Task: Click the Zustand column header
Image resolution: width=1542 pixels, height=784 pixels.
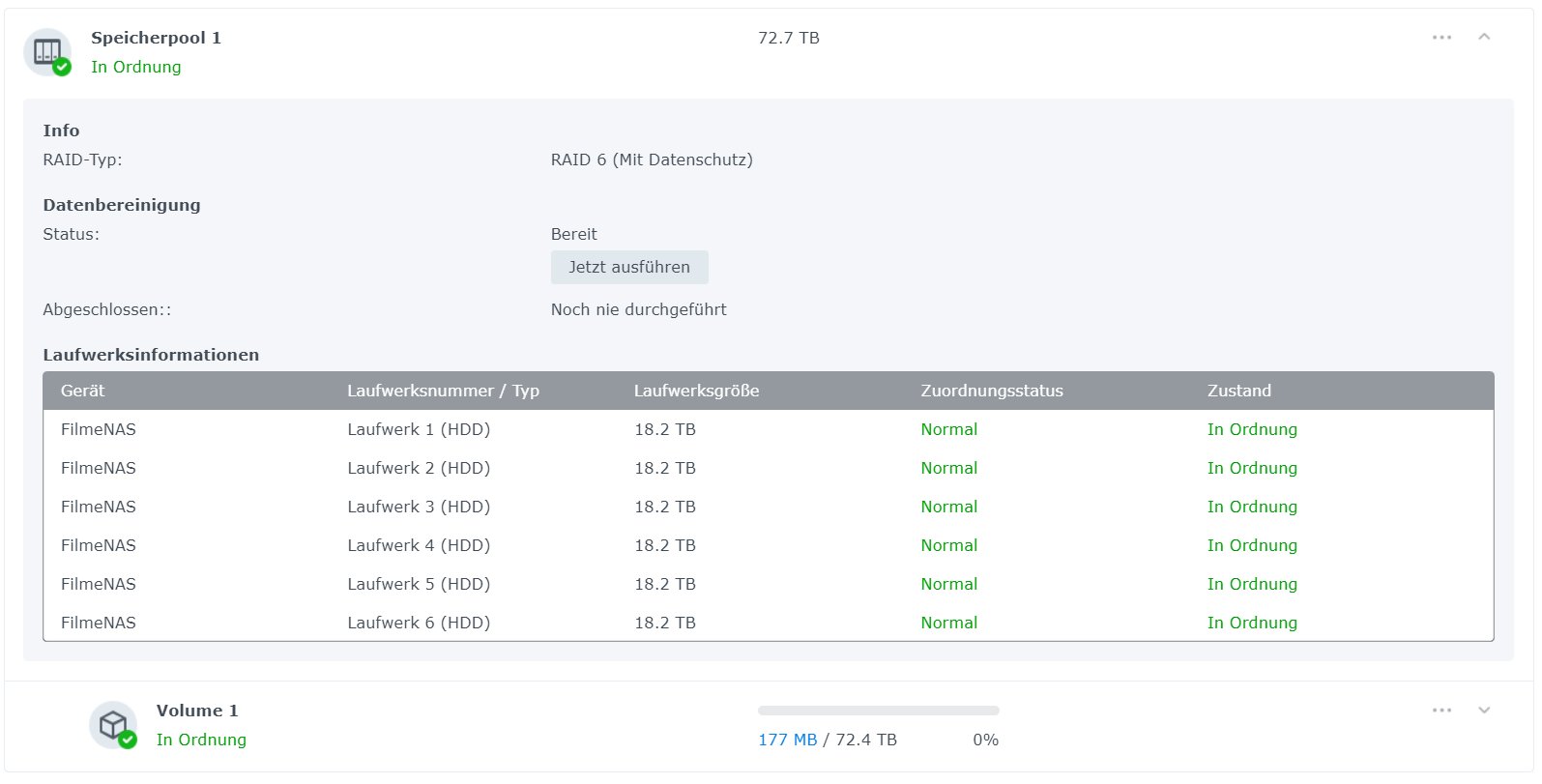Action: pos(1238,391)
